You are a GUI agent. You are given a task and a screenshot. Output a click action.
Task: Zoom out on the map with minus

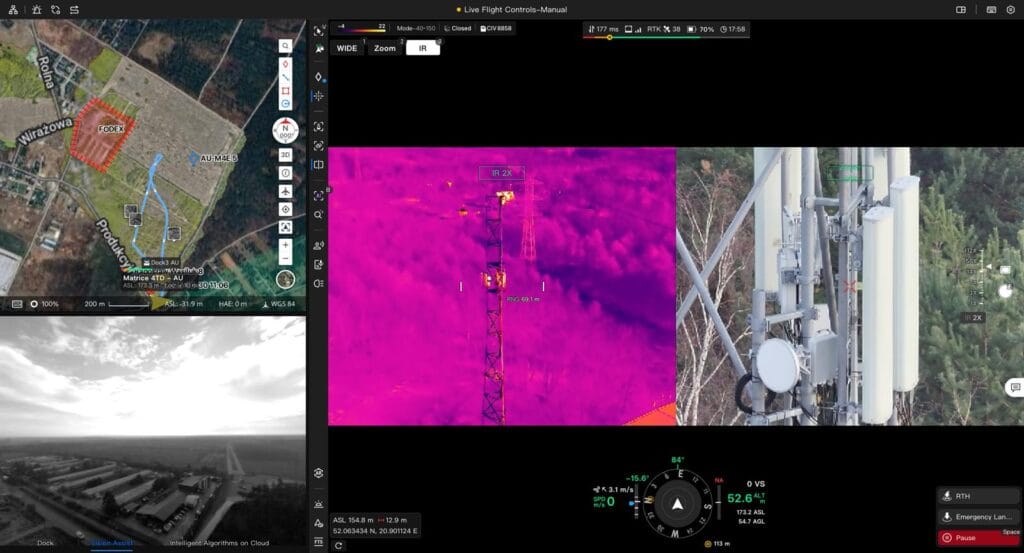pyautogui.click(x=285, y=259)
